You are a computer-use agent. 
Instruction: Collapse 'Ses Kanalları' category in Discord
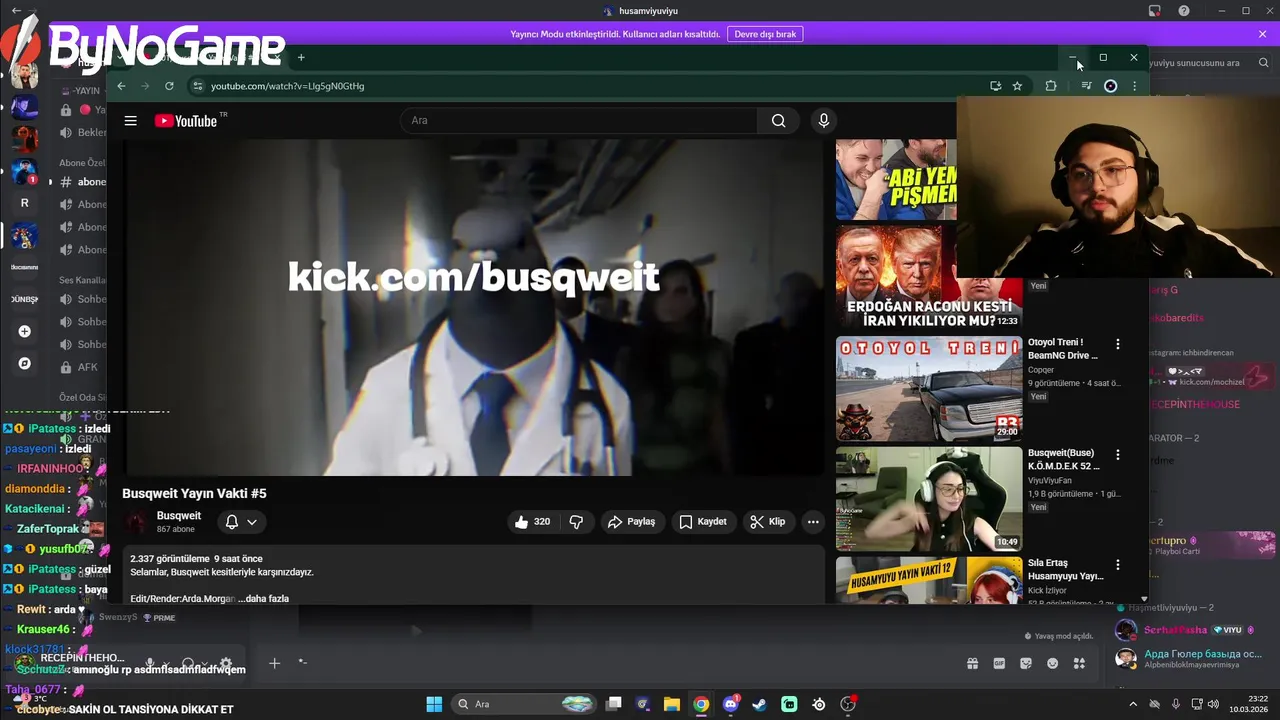click(x=82, y=280)
